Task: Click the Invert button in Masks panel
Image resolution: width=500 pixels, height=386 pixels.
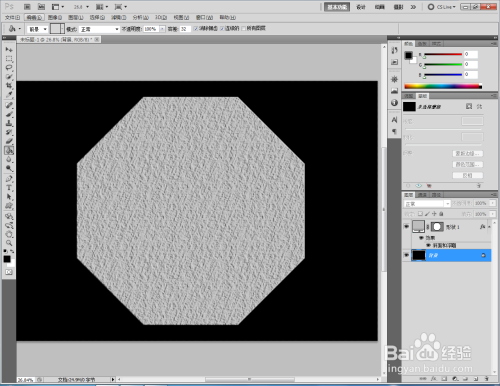Action: (467, 175)
